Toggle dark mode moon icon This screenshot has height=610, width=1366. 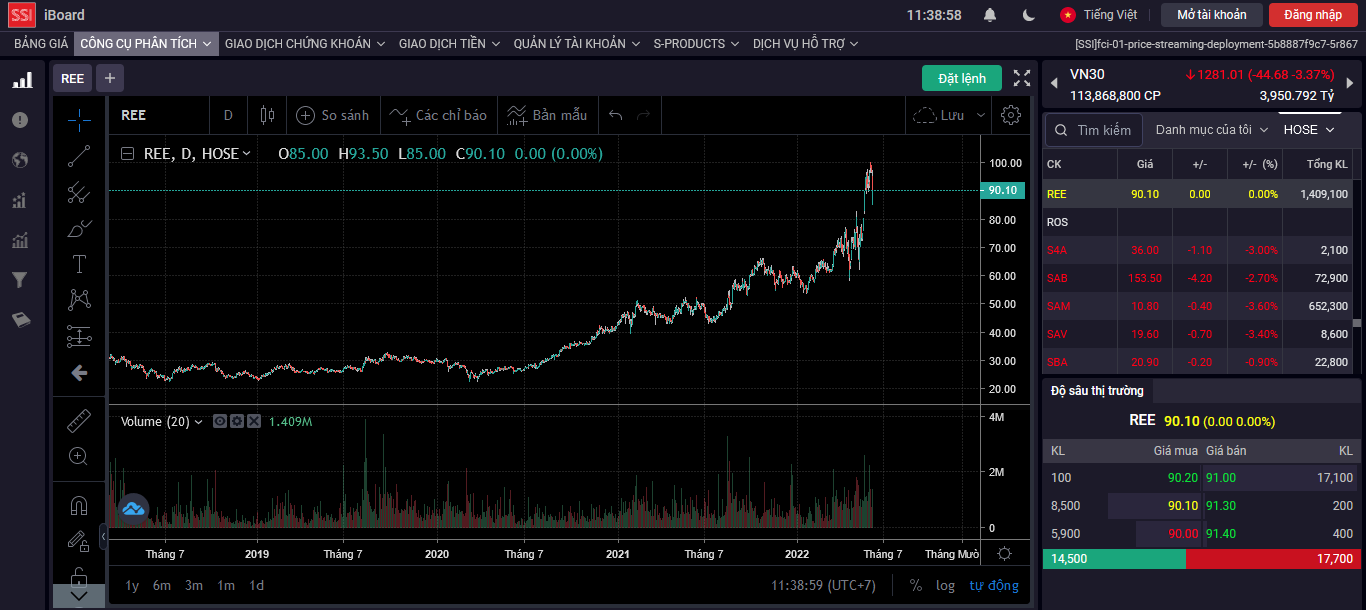click(1029, 15)
